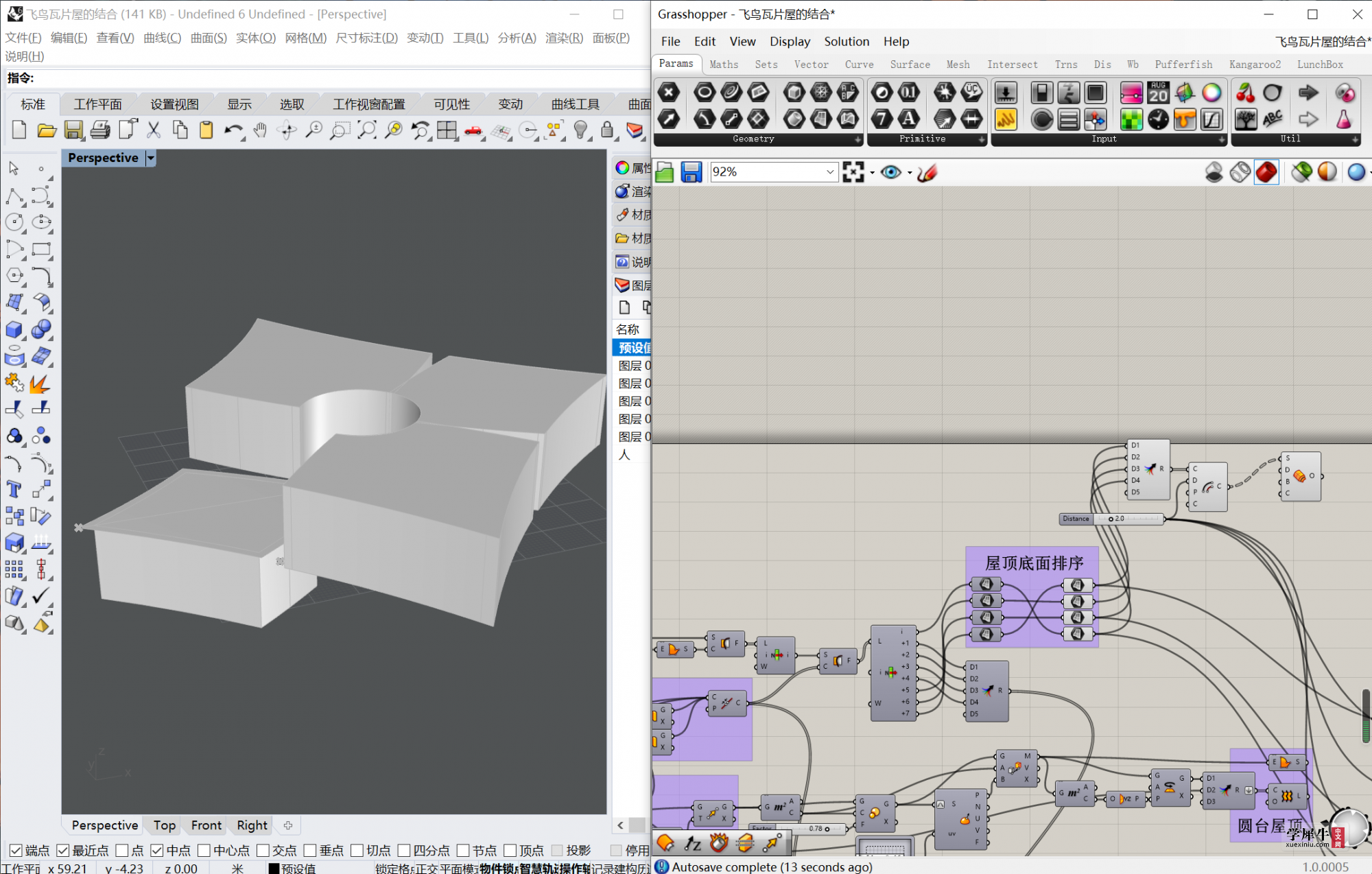
Task: Save the Grasshopper definition with the disk icon
Action: 691,172
